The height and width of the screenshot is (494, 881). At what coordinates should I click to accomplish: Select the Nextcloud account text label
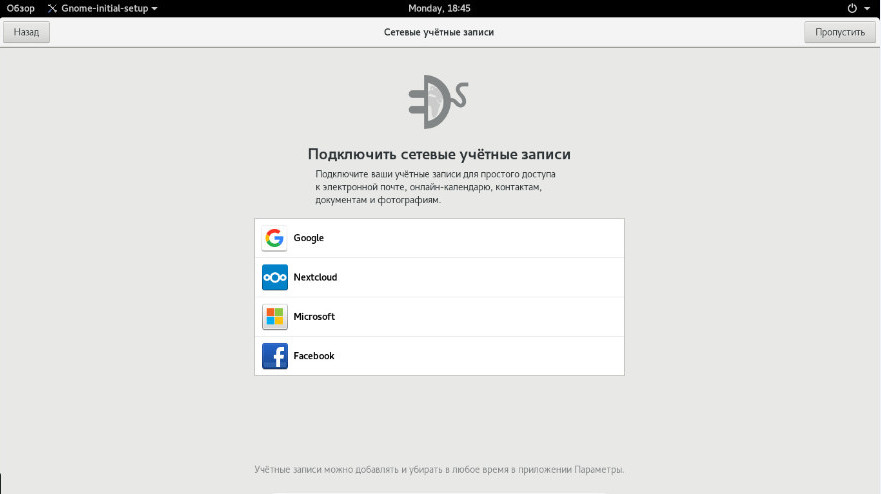tap(315, 277)
